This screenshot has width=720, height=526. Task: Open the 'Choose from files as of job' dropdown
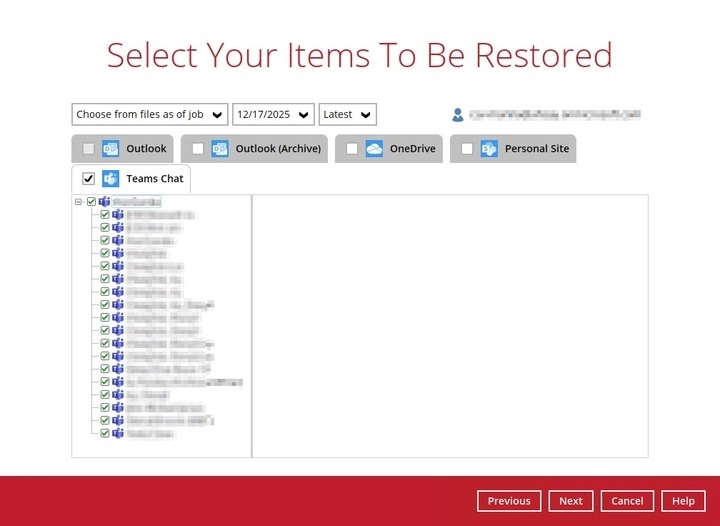(149, 114)
